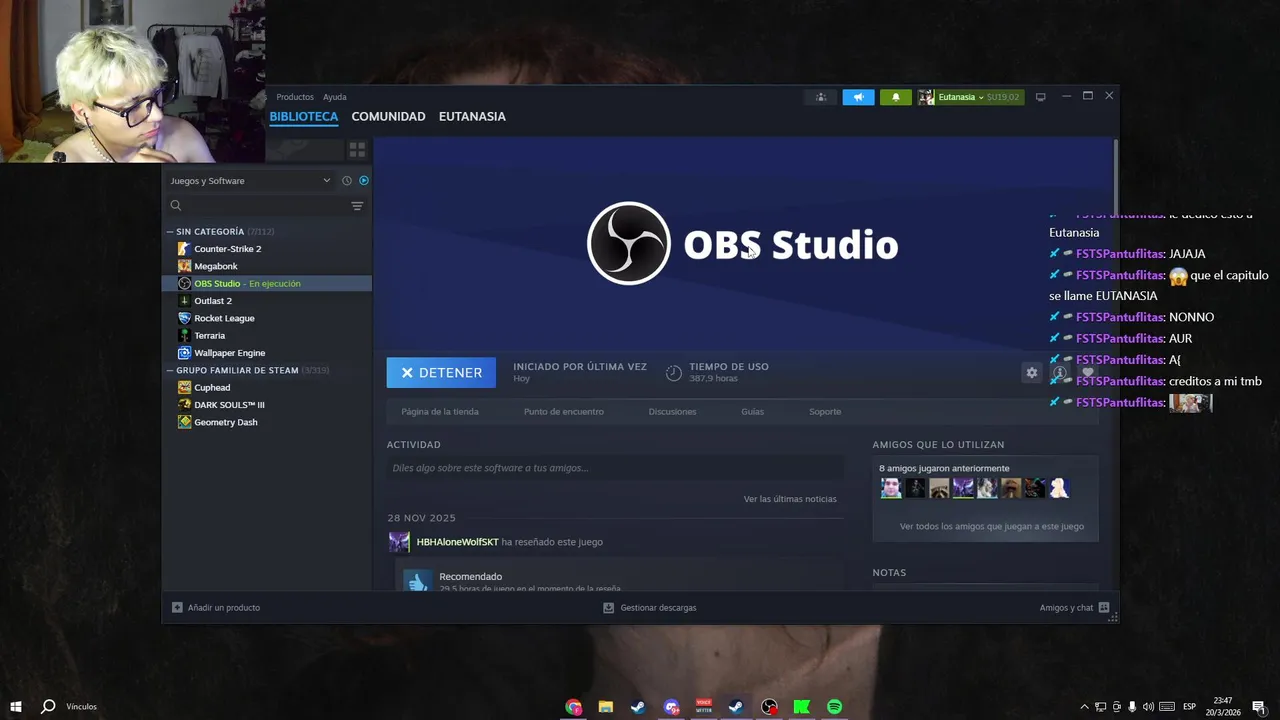
Task: Add OBS Studio to favorites heart
Action: 1088,372
